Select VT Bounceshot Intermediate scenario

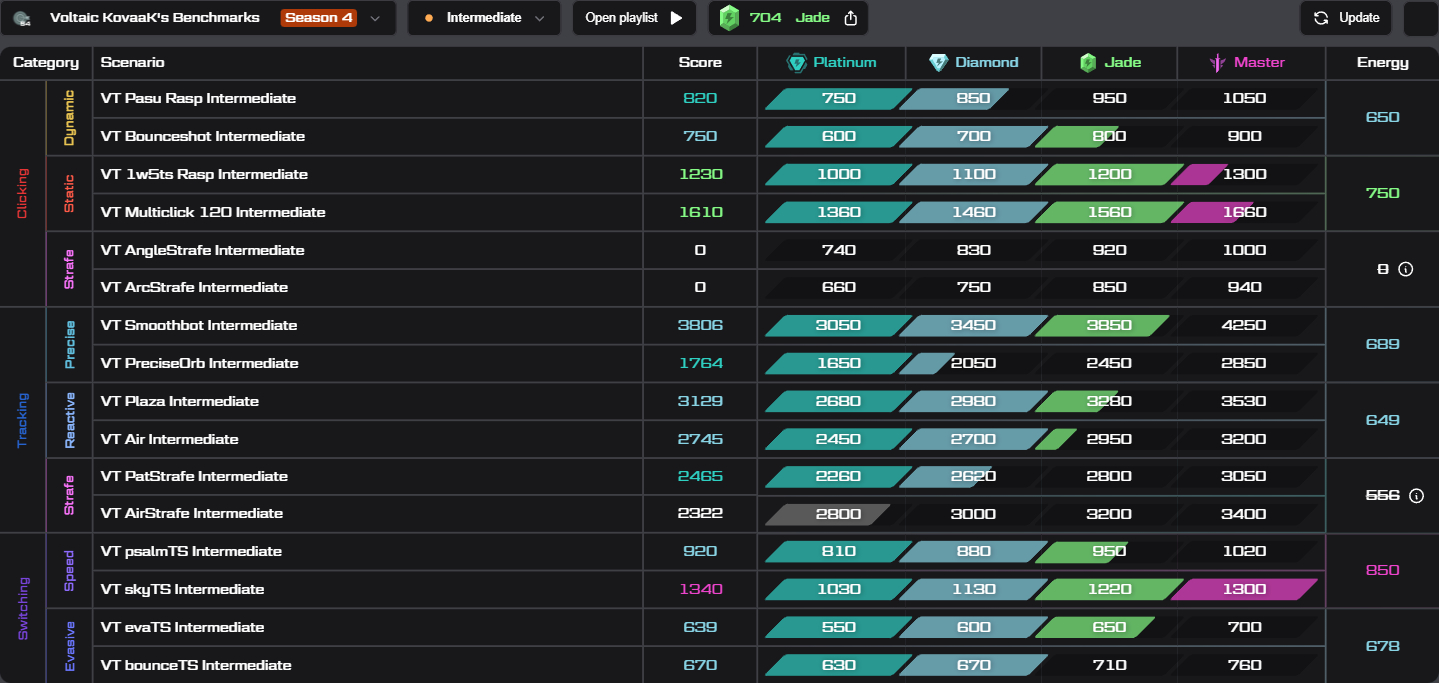click(203, 137)
